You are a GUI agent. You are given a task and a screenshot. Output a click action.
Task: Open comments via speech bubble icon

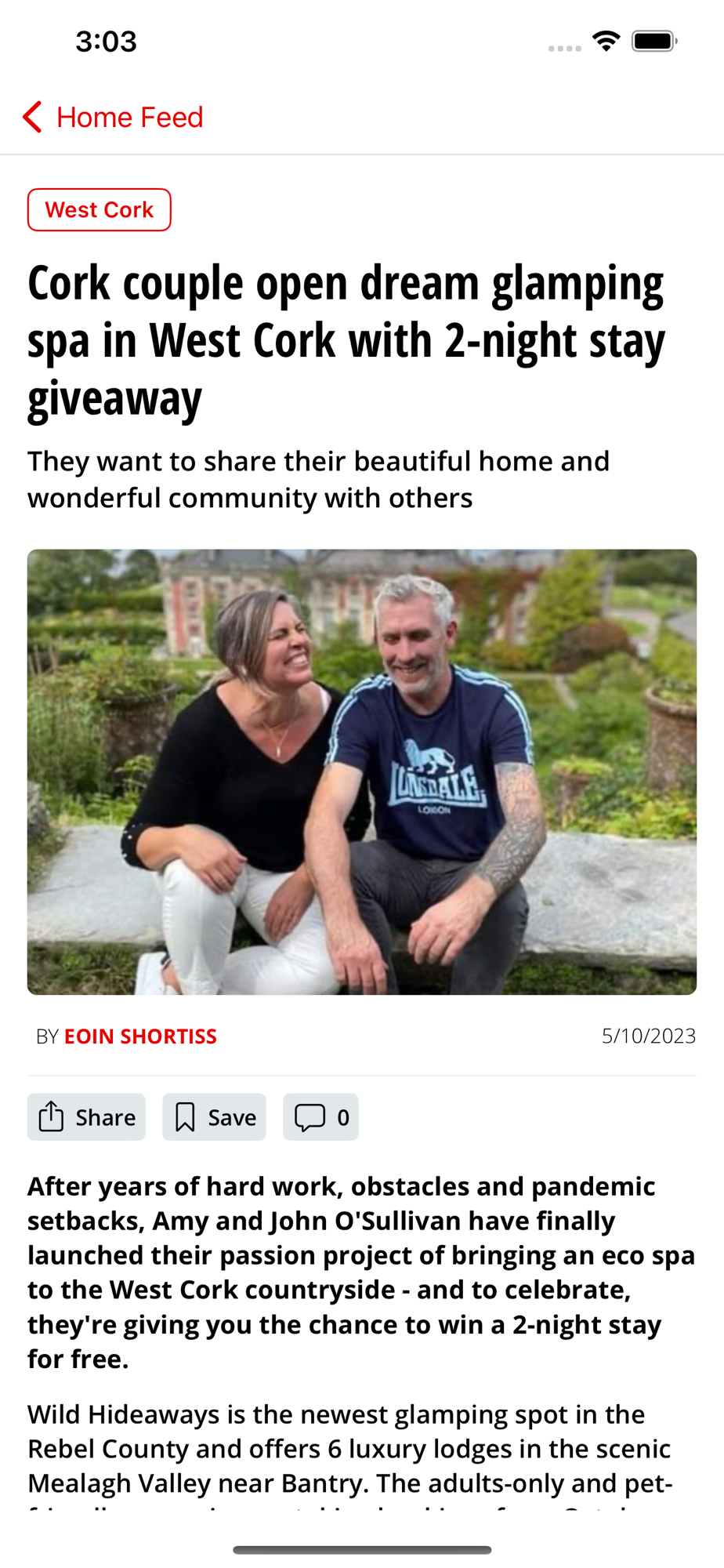point(310,1117)
